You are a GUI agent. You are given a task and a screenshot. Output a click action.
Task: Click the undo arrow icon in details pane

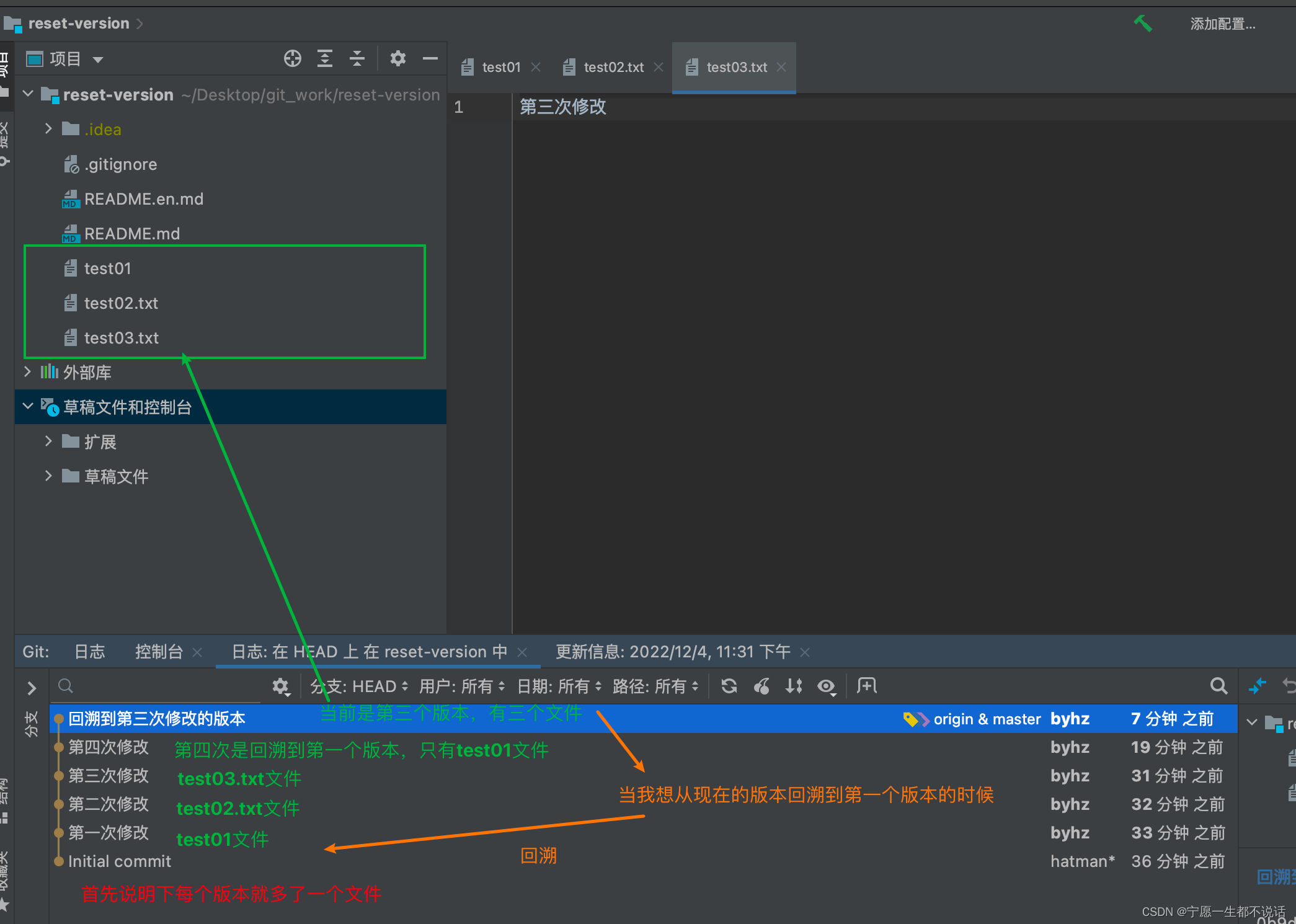pyautogui.click(x=1289, y=686)
